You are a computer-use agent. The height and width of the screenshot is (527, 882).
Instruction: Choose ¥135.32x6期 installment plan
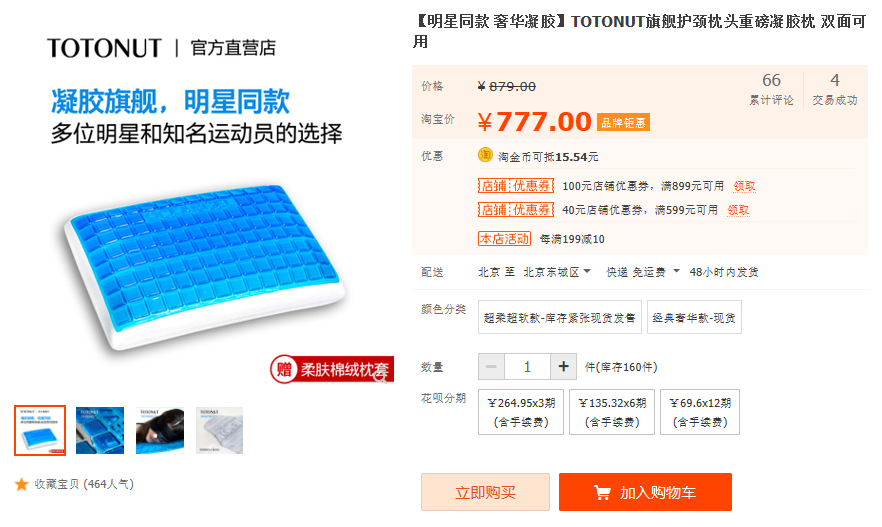(x=612, y=412)
